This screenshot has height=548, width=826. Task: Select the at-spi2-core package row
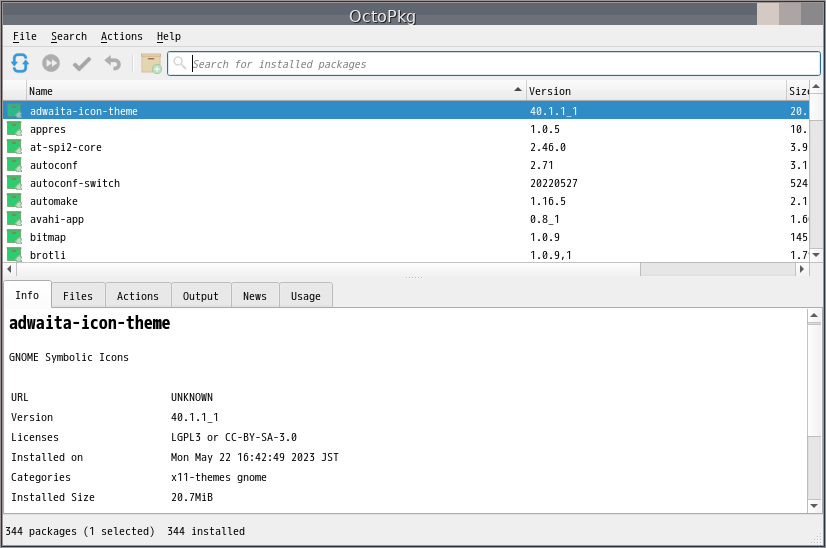(406, 147)
